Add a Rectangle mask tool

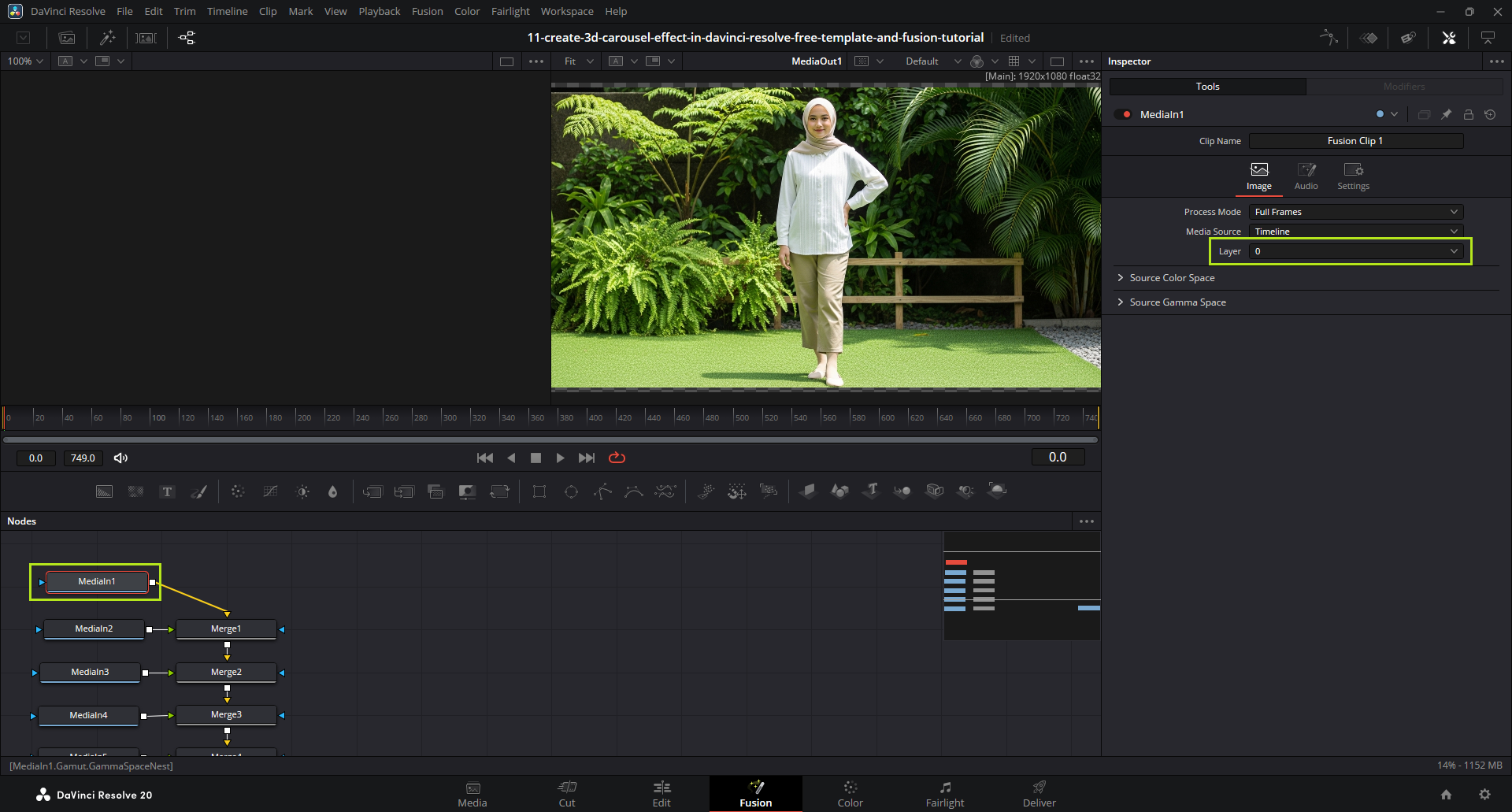(x=539, y=491)
